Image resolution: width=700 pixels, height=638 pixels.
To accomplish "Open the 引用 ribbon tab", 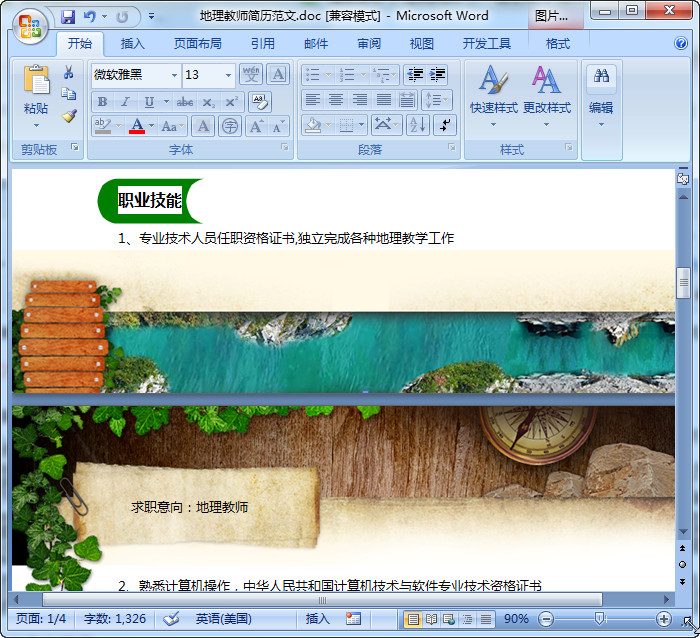I will [262, 44].
